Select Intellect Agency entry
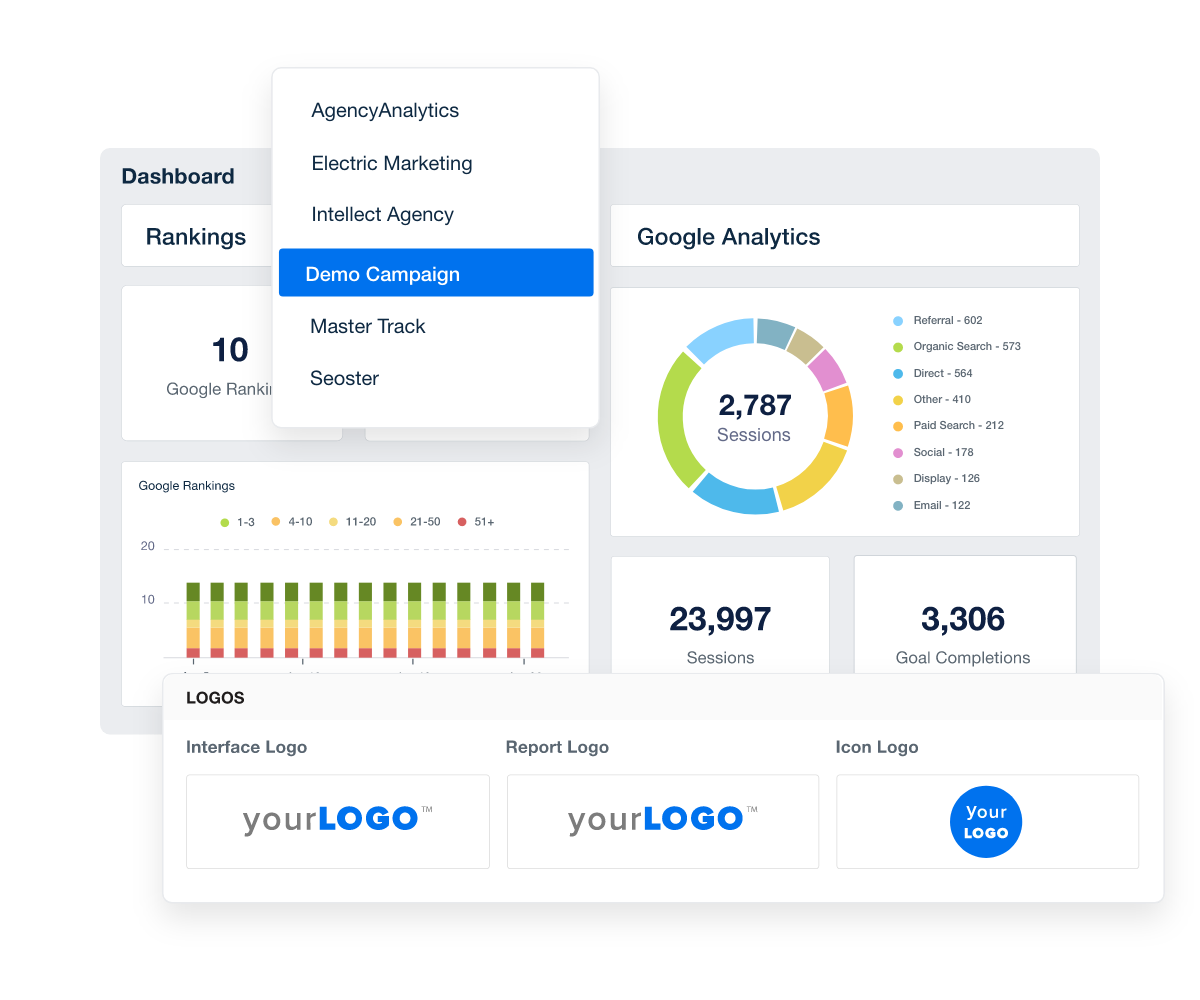 click(382, 214)
